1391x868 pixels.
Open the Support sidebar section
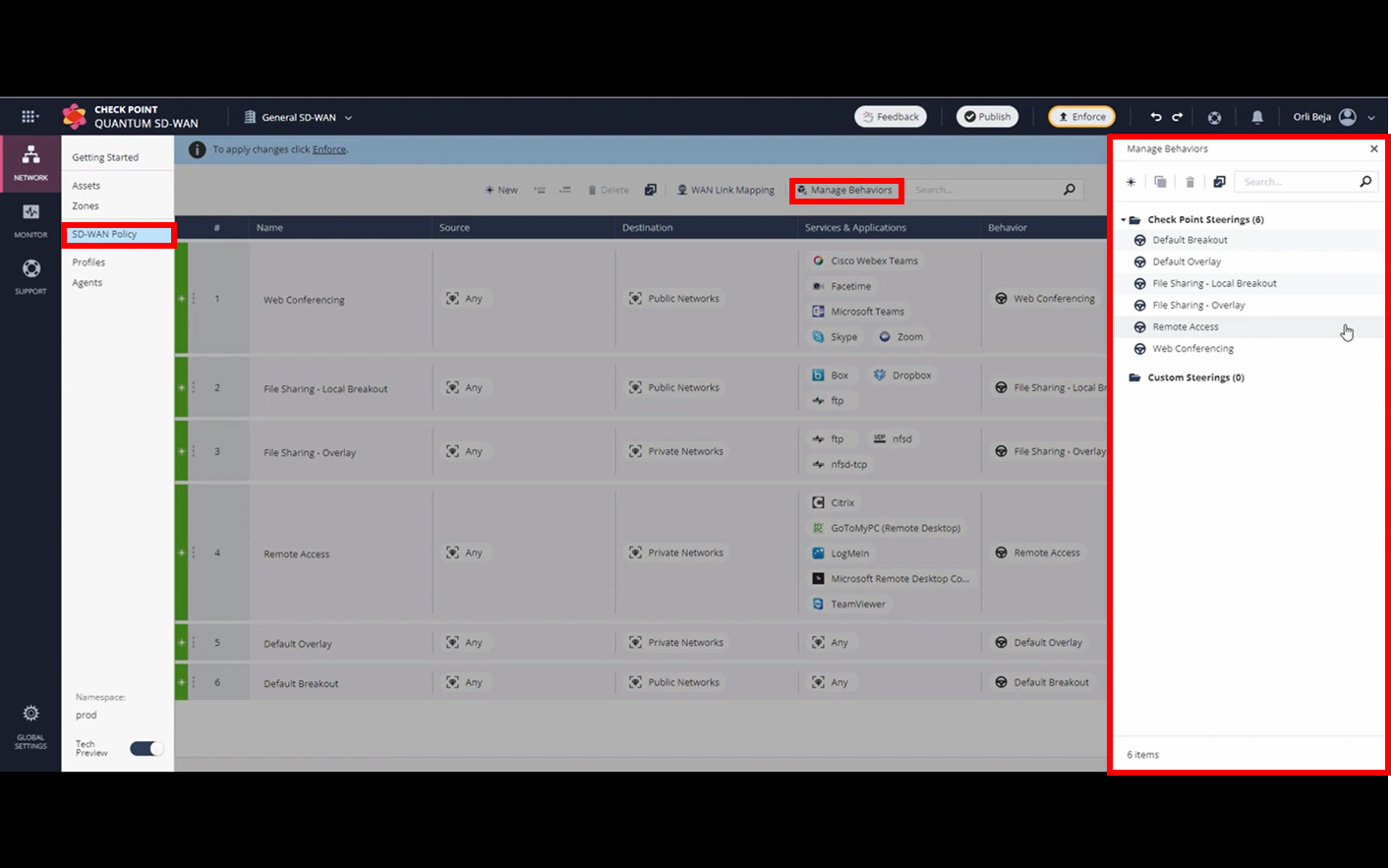[x=30, y=276]
